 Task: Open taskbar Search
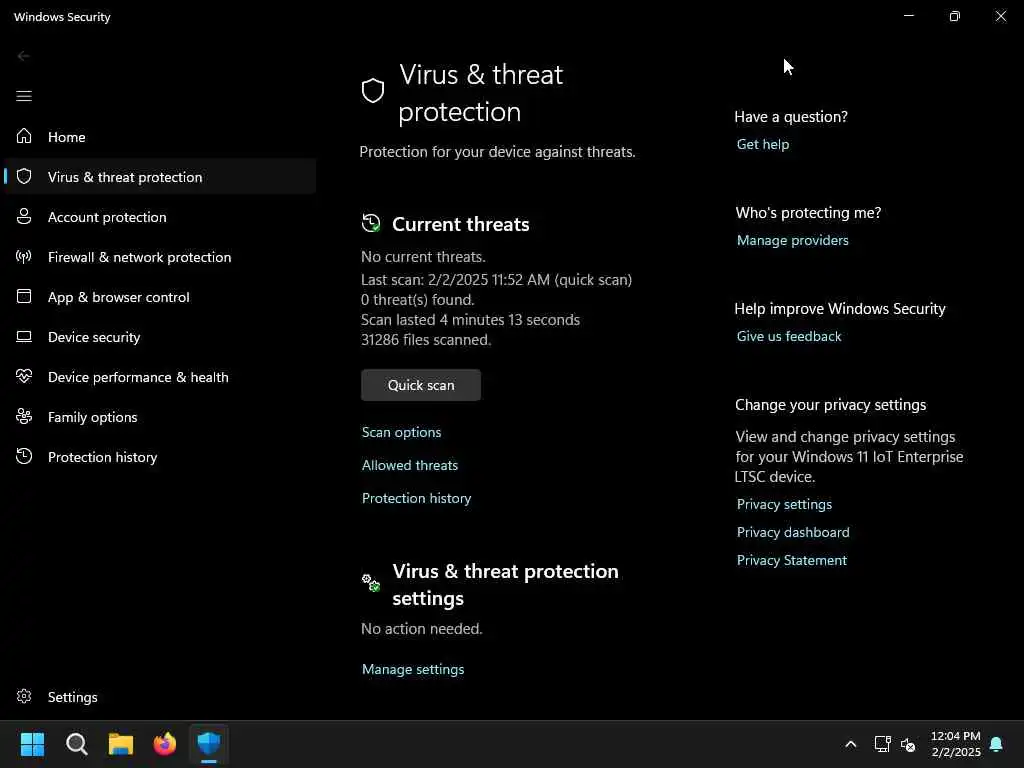tap(76, 744)
